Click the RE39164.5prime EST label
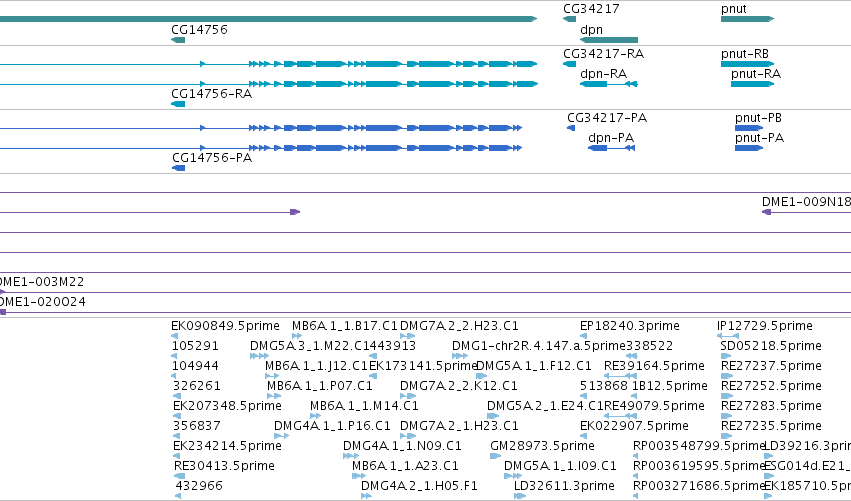 pos(654,366)
